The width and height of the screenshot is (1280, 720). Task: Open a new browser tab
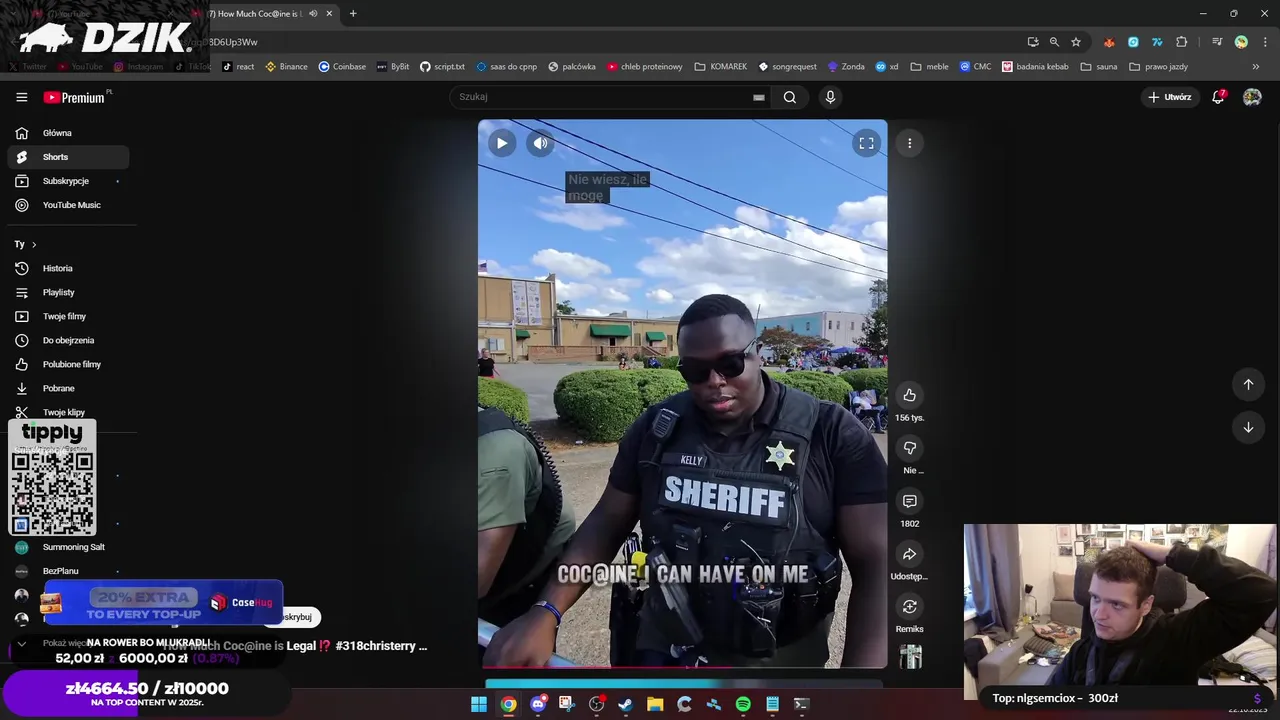353,13
